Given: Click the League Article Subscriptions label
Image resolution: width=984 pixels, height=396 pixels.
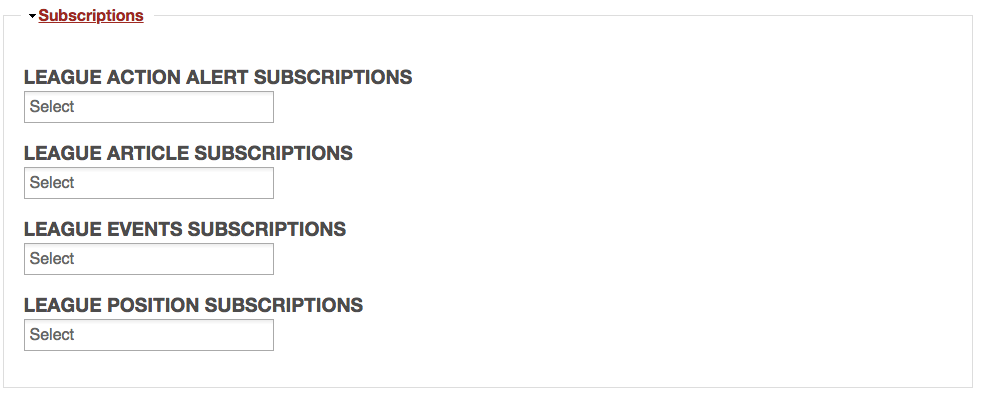Looking at the screenshot, I should (188, 153).
